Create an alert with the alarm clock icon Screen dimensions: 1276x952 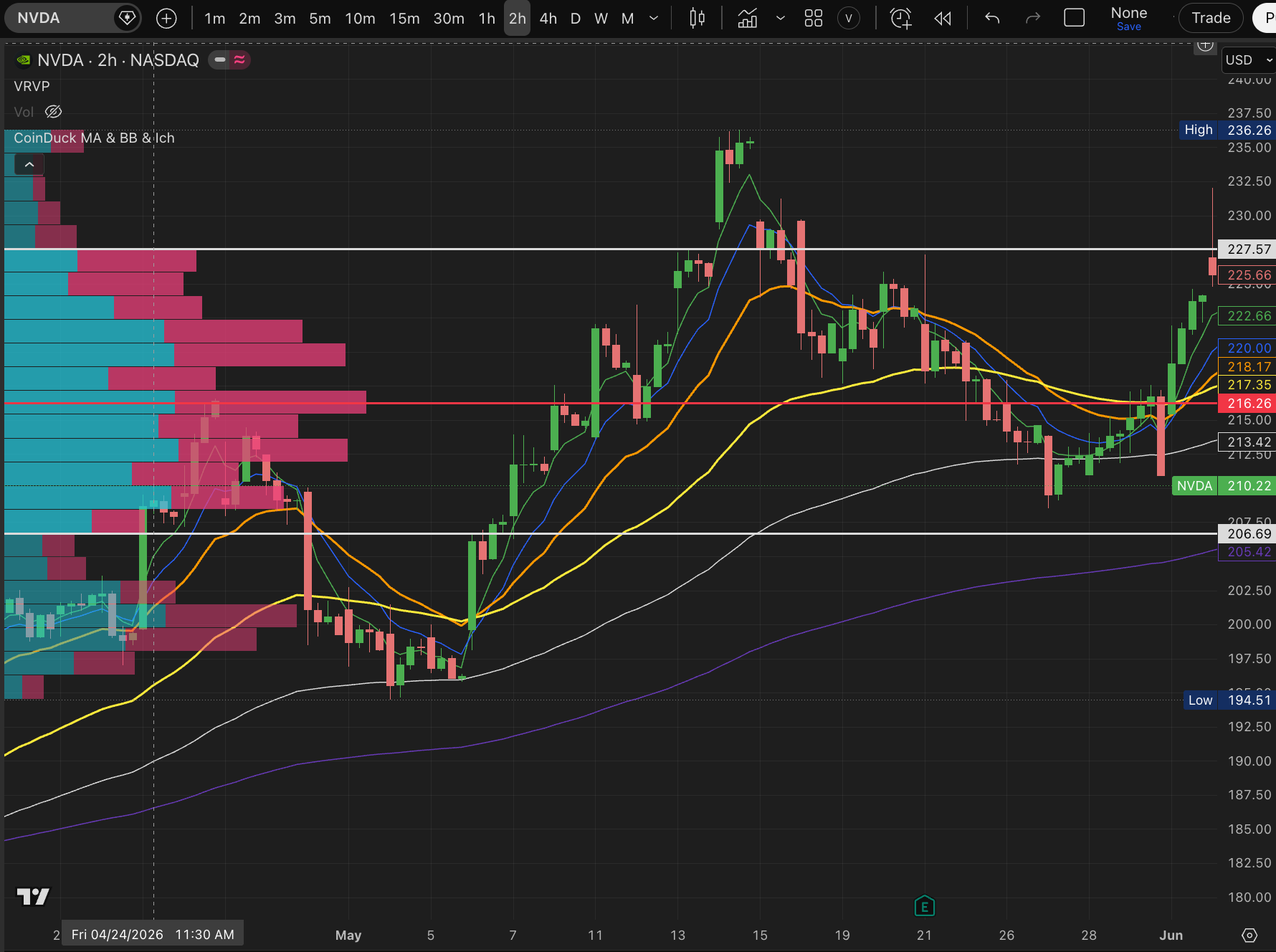point(900,19)
